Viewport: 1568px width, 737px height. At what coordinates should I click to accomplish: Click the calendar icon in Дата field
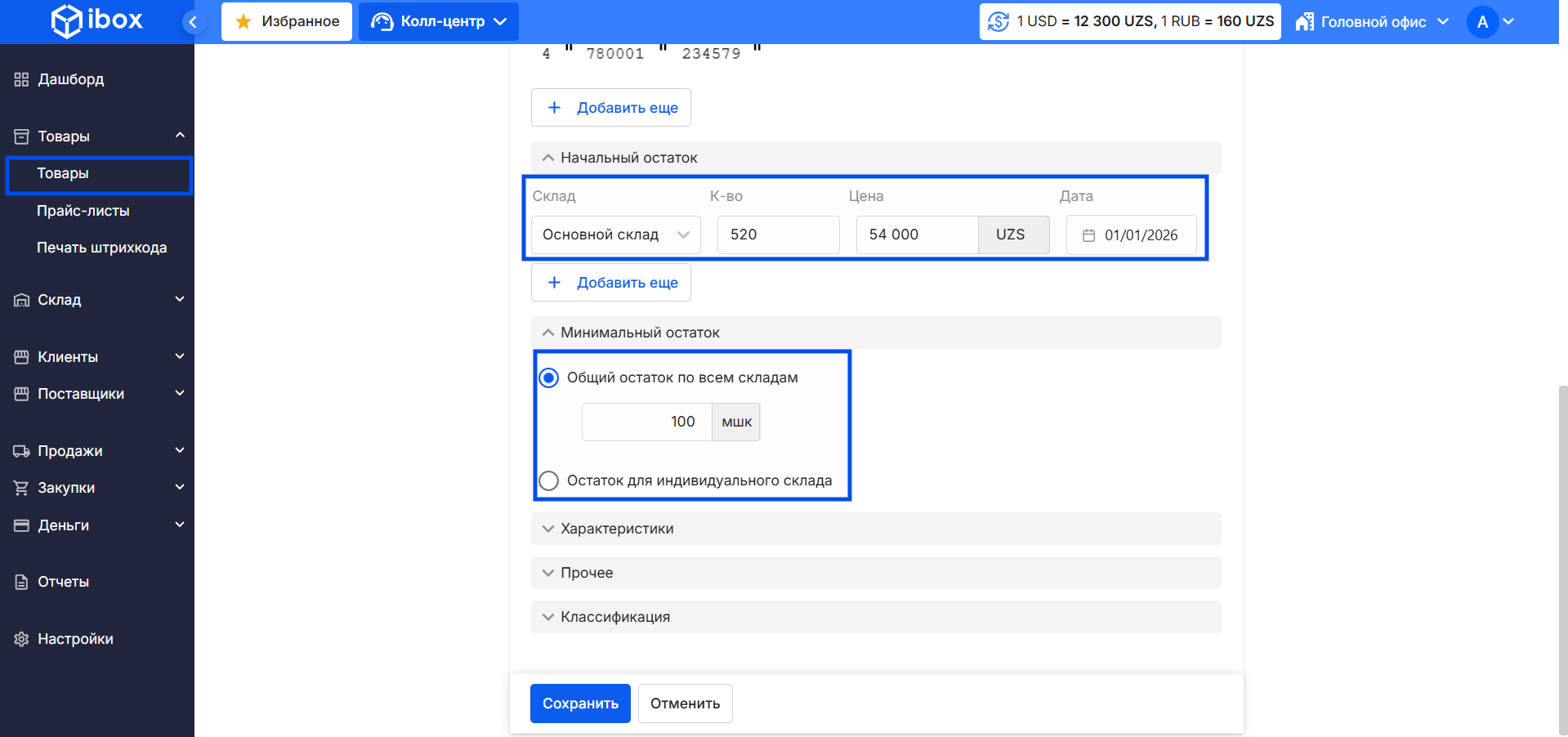coord(1088,235)
